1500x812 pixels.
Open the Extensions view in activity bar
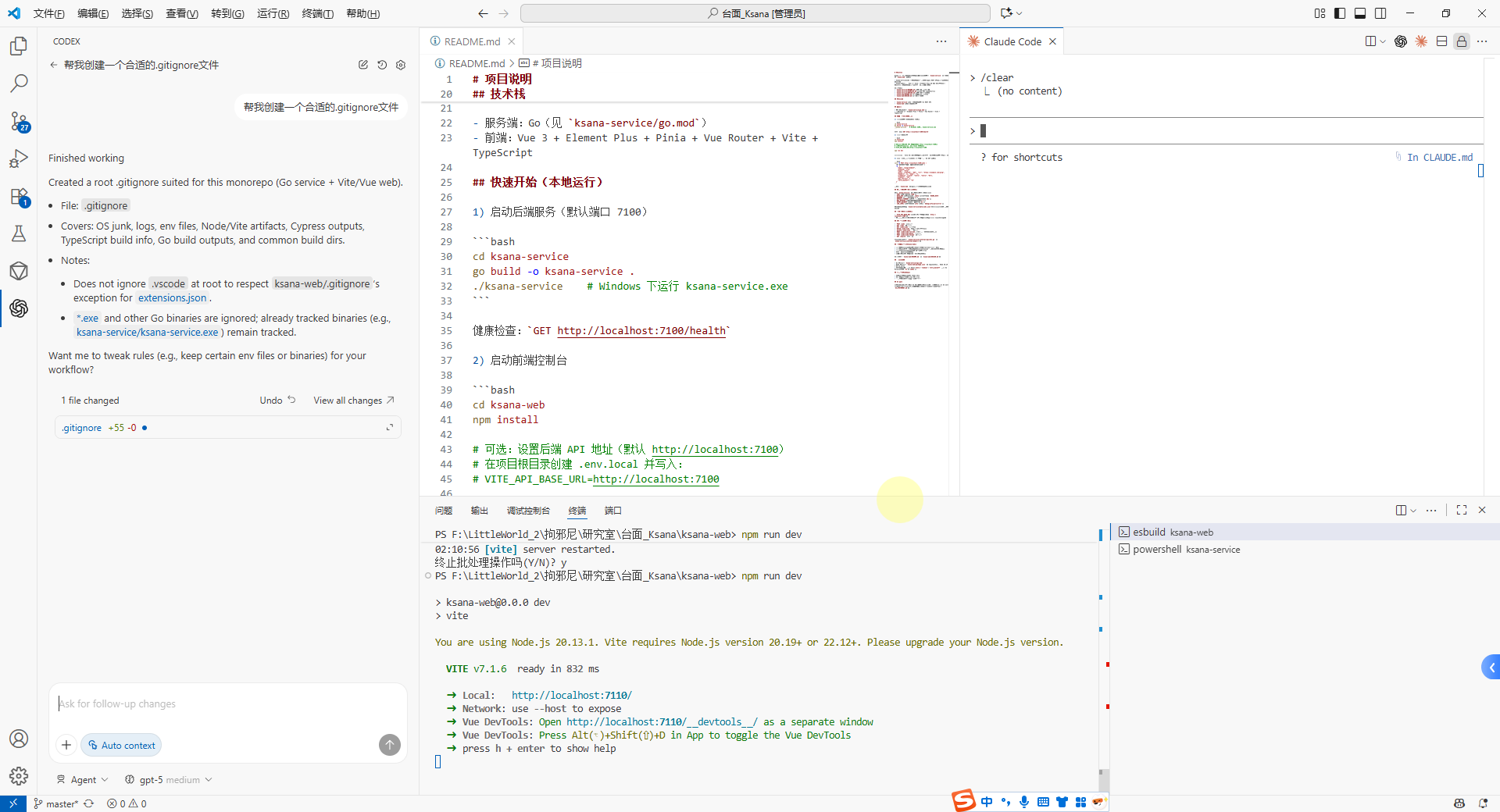pyautogui.click(x=19, y=196)
